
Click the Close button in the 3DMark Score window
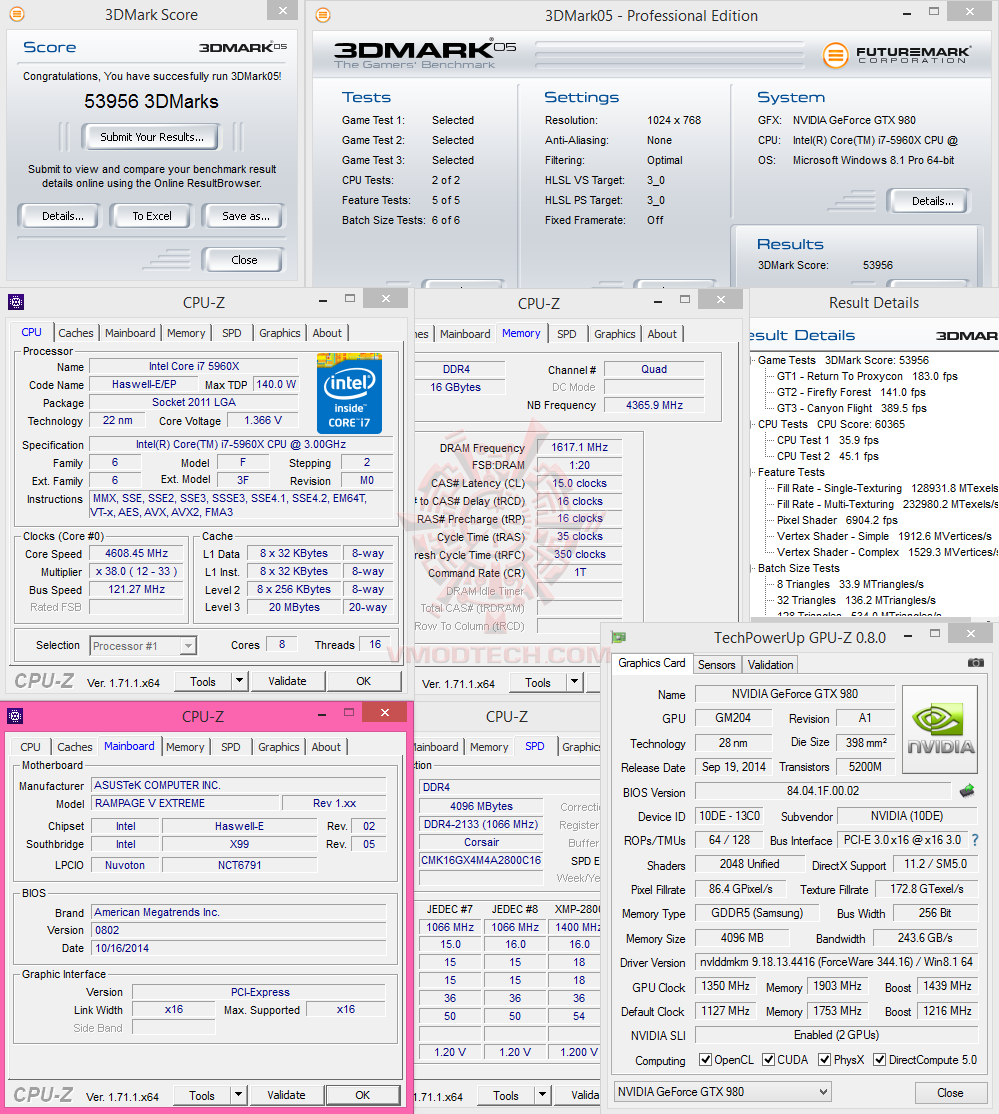click(x=244, y=260)
